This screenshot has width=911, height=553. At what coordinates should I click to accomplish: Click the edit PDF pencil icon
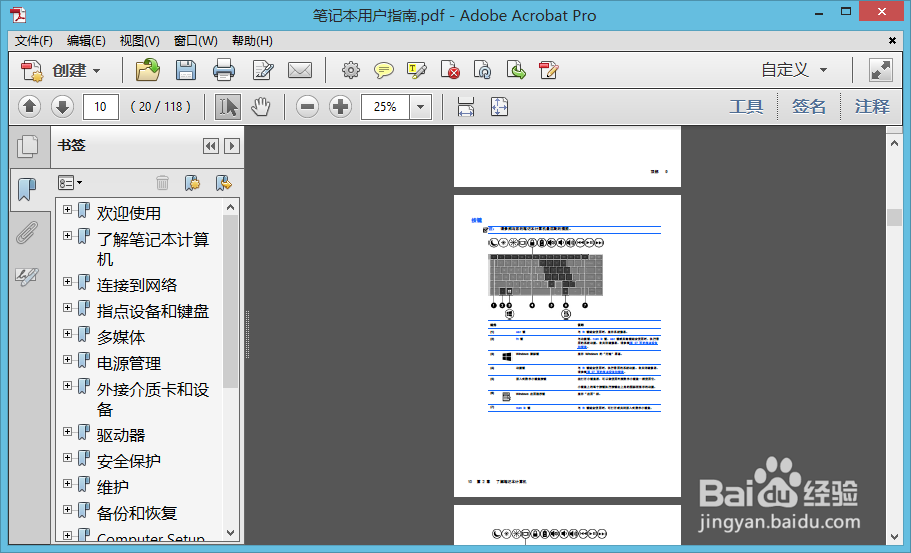(x=549, y=70)
